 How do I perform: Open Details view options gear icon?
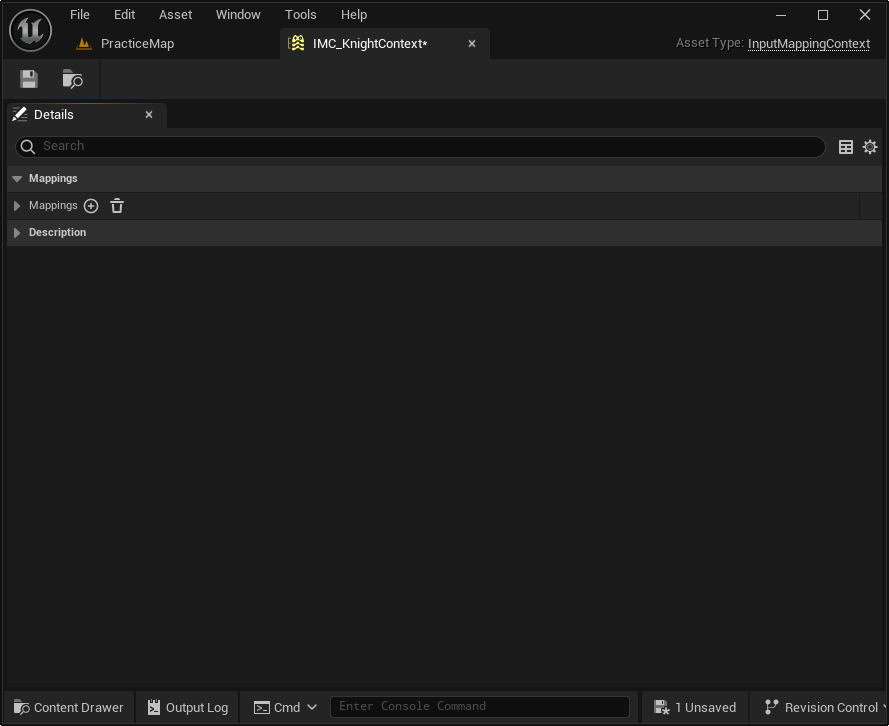pyautogui.click(x=870, y=147)
